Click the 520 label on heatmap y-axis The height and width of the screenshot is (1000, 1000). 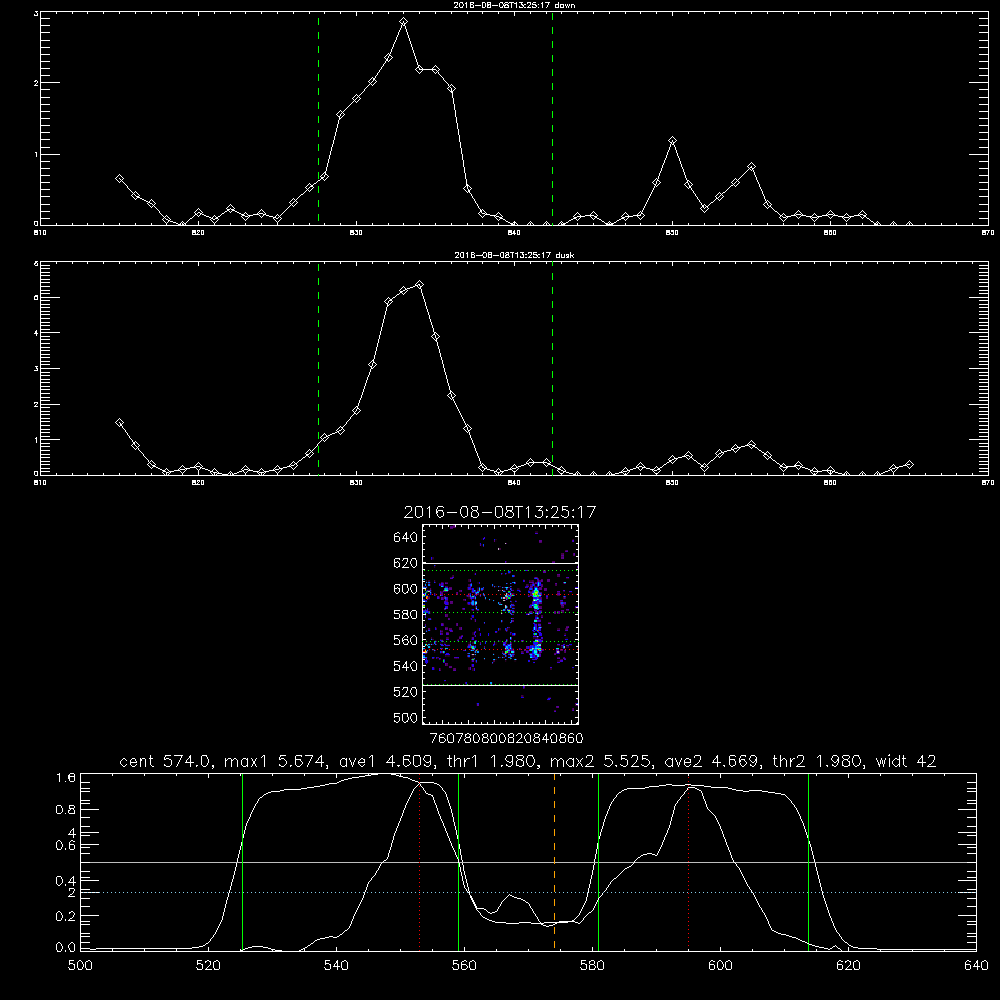click(x=405, y=692)
